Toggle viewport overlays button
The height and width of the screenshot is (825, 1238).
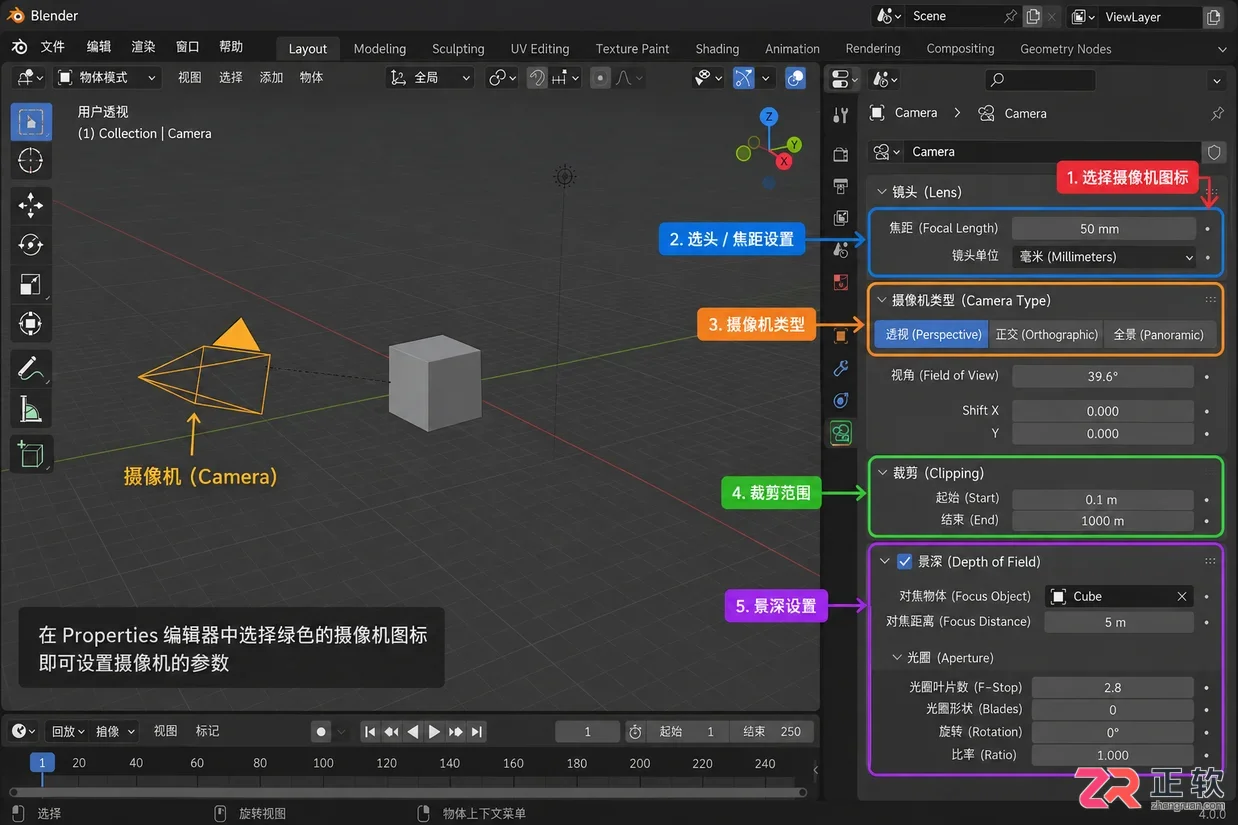tap(796, 78)
